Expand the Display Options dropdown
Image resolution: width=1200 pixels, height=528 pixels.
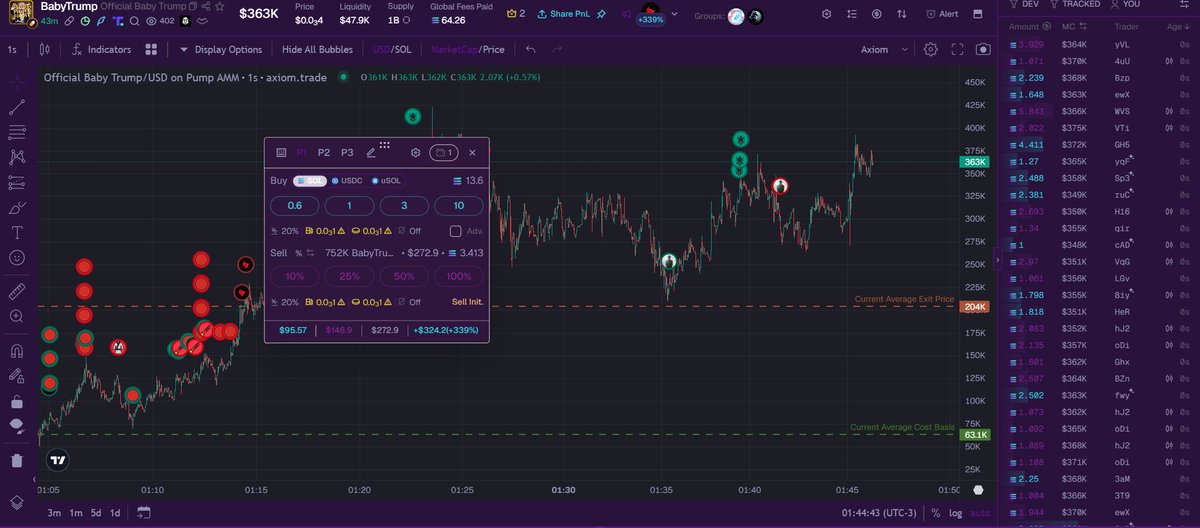coord(221,49)
